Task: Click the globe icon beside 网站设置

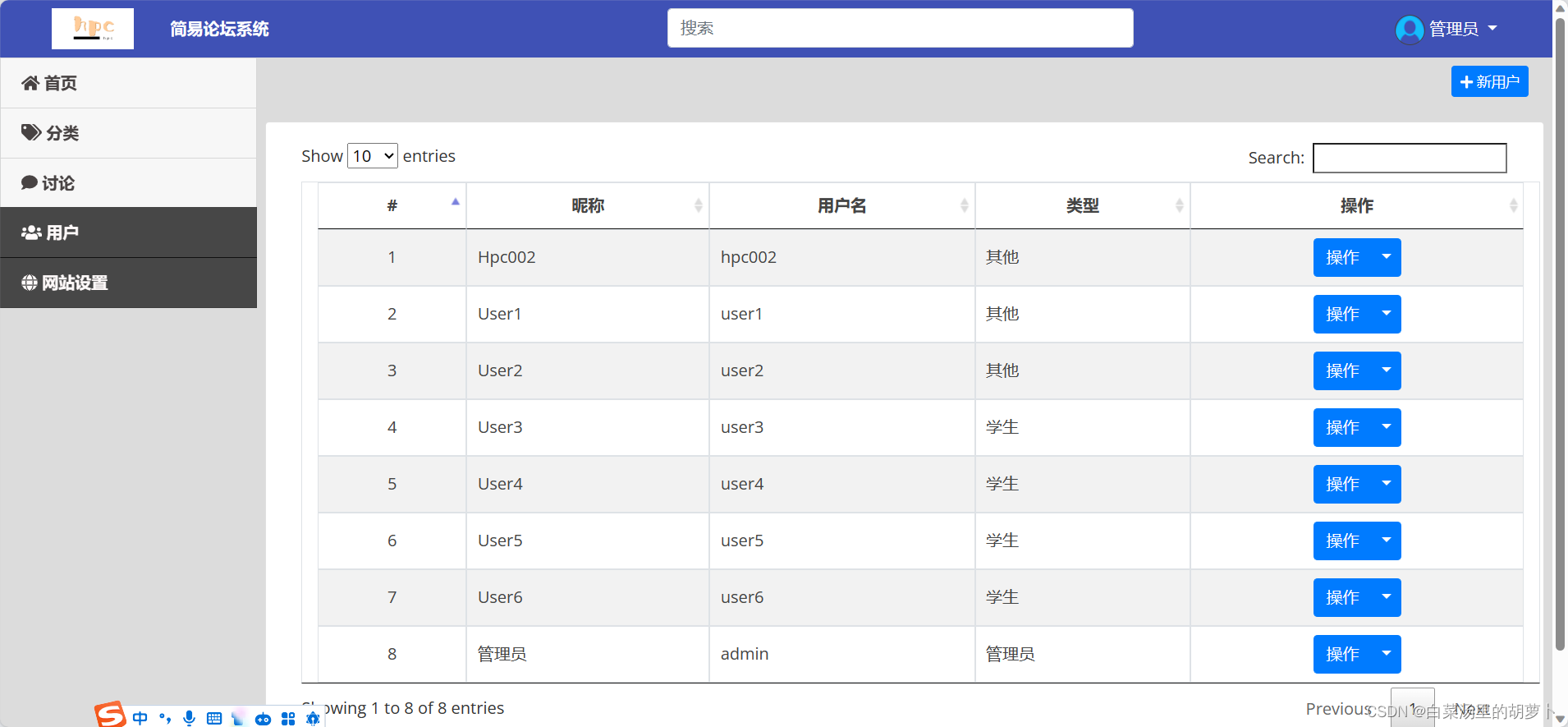Action: (30, 283)
